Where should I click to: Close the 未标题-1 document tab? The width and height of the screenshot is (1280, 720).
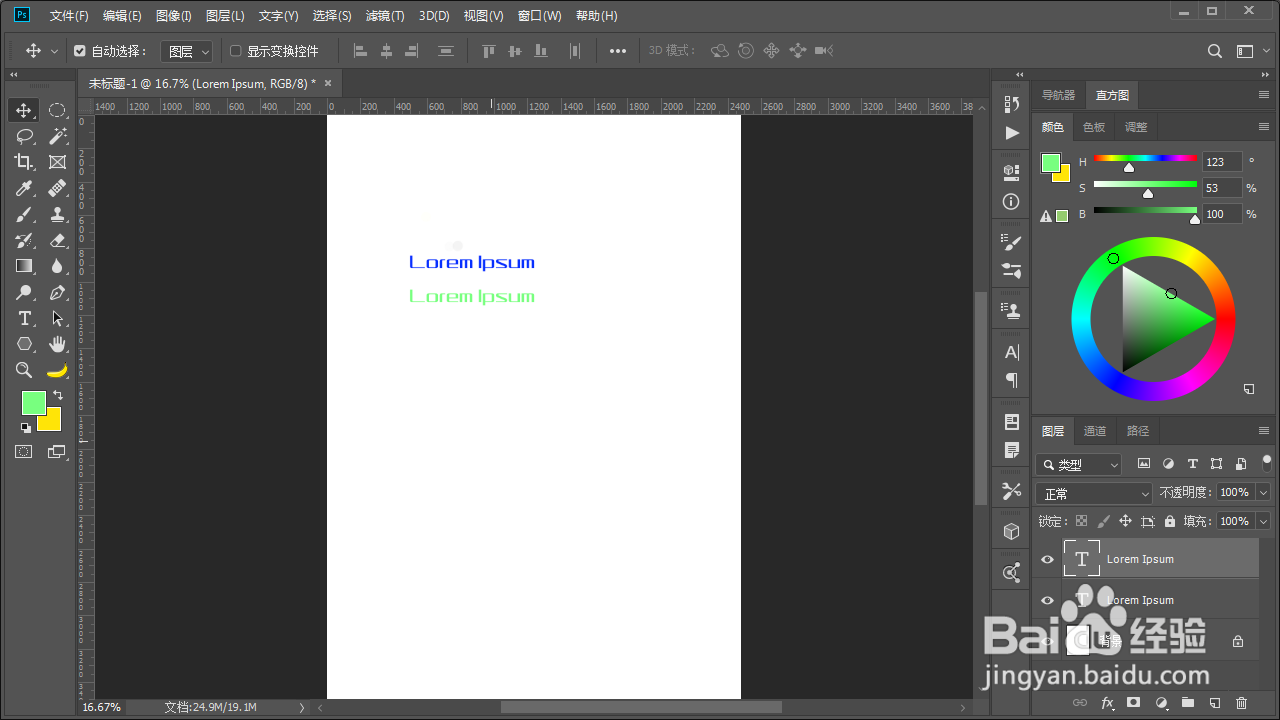[x=327, y=83]
